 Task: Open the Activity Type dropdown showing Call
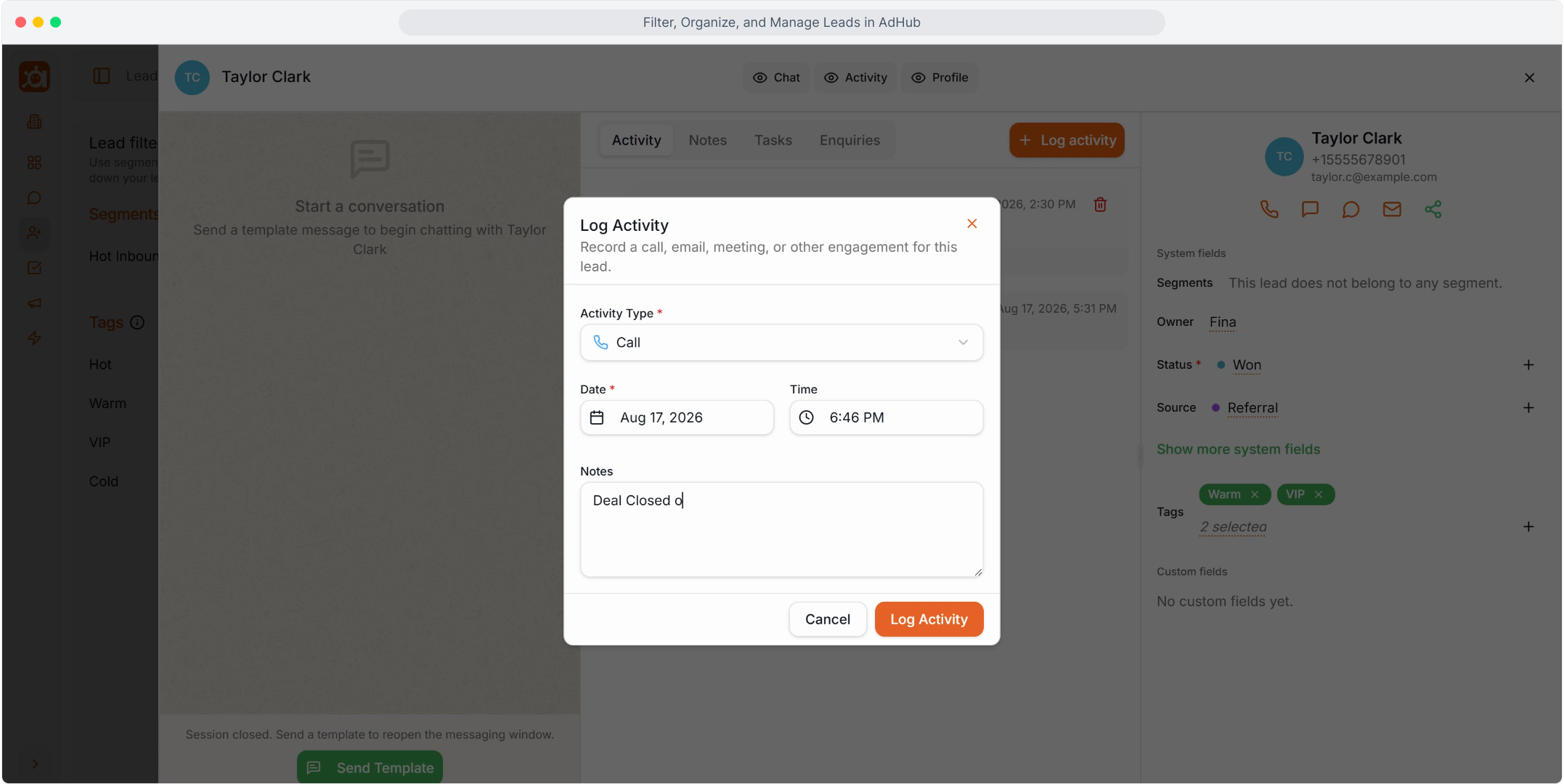781,342
